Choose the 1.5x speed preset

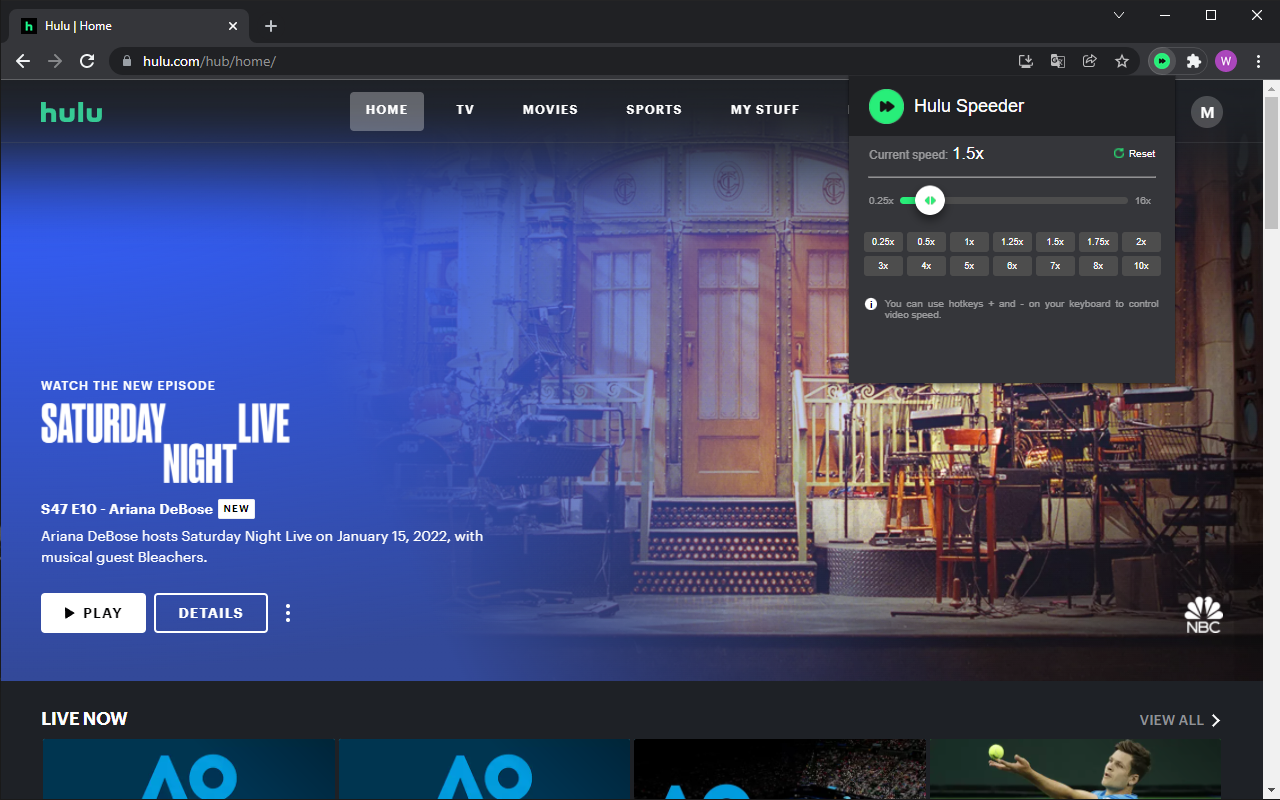tap(1055, 242)
